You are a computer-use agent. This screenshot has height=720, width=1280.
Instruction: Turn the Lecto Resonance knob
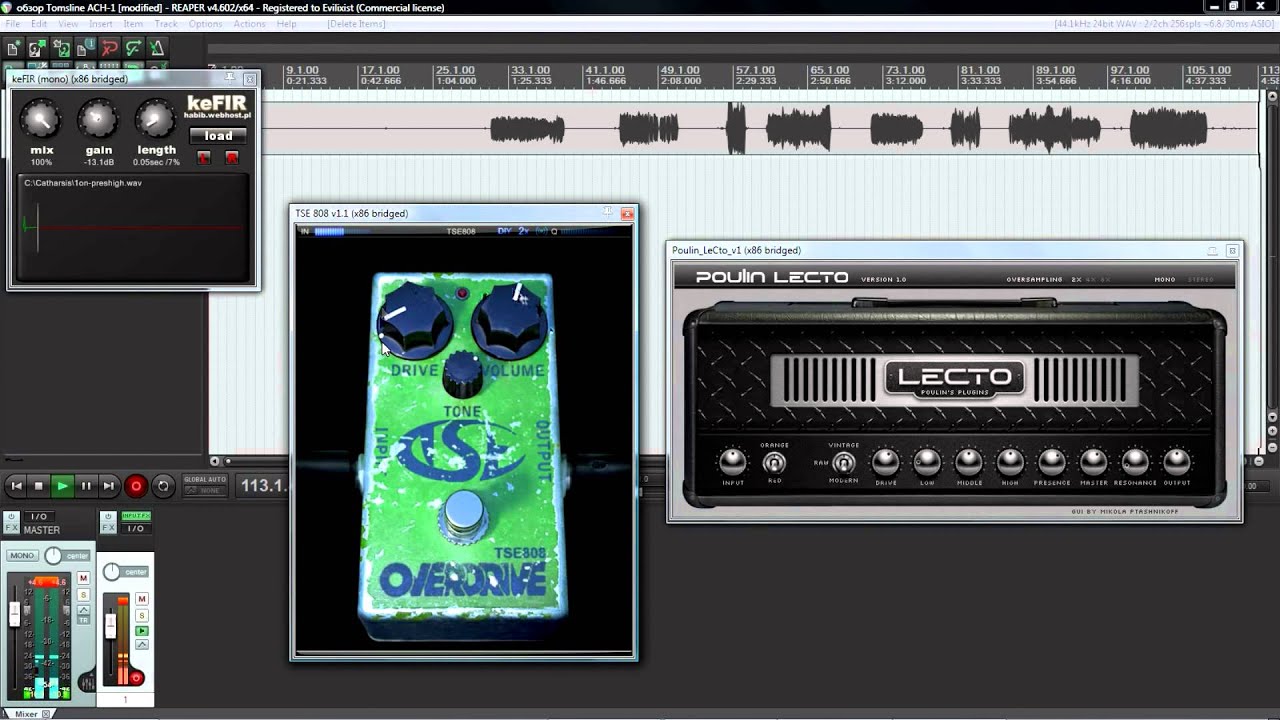tap(1135, 461)
